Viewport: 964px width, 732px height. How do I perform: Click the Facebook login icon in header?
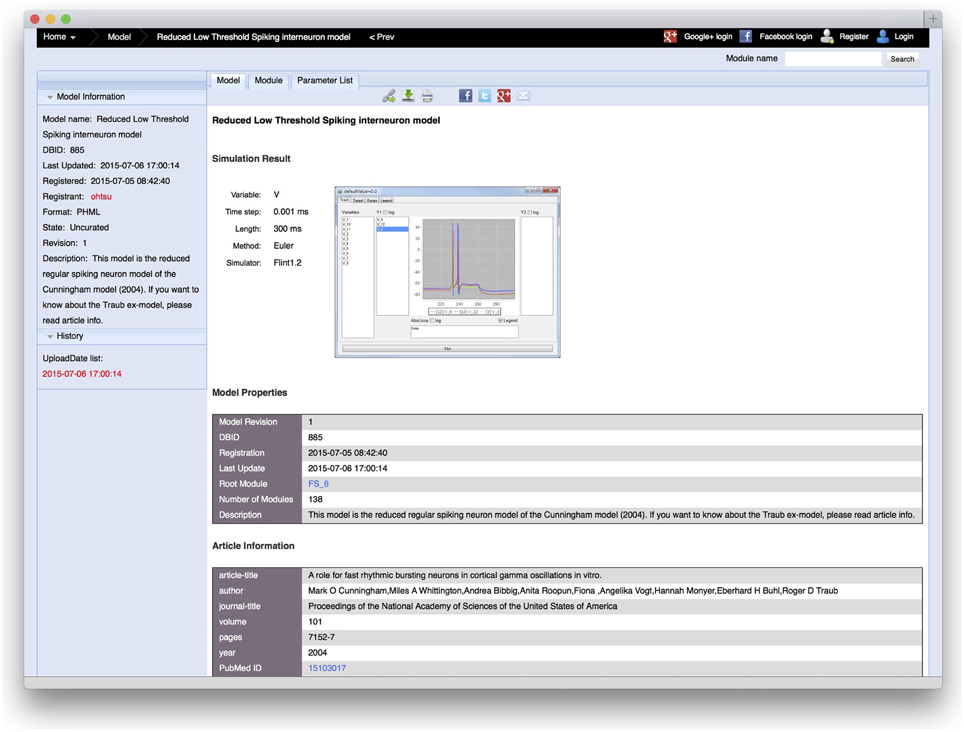tap(746, 37)
